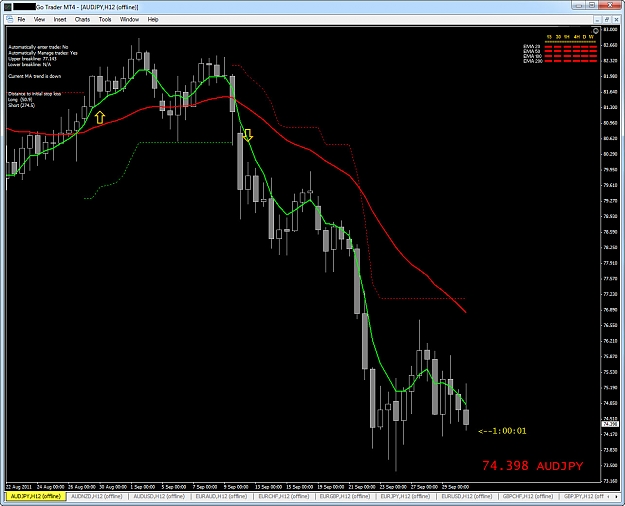Viewport: 625px width, 506px height.
Task: Select the yellow down arrow on chart
Action: [248, 135]
